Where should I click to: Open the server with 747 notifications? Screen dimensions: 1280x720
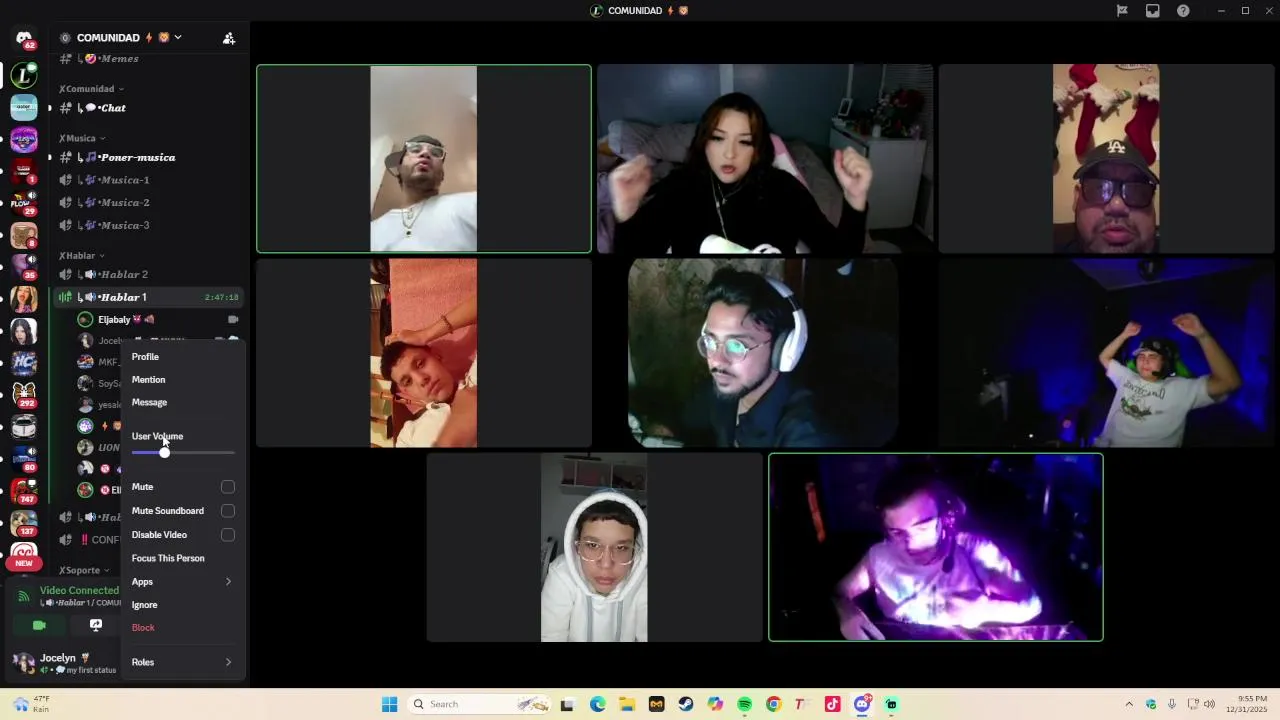point(24,490)
